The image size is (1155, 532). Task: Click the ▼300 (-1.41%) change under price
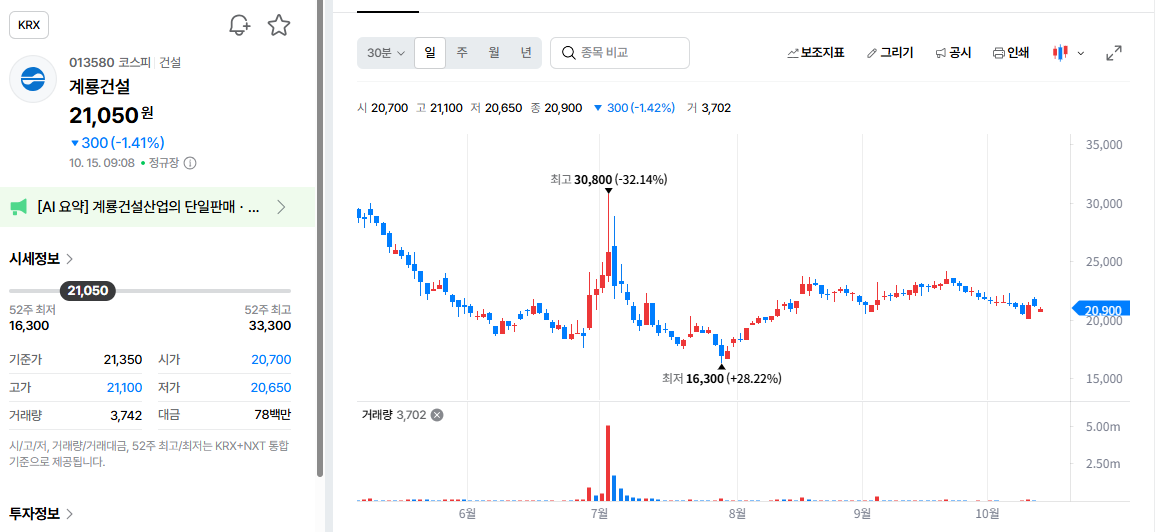coord(117,143)
